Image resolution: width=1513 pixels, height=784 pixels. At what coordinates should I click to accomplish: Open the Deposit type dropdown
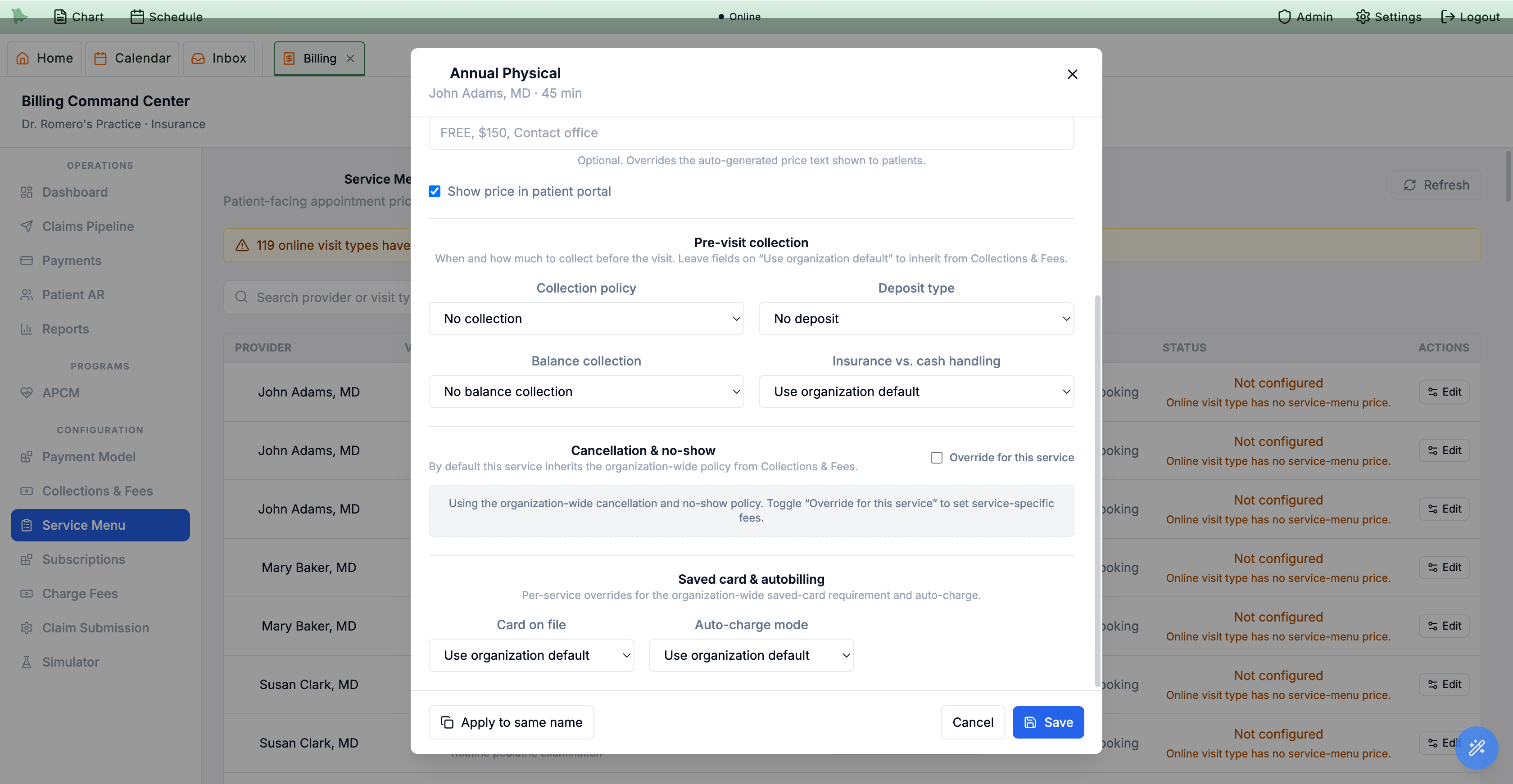pos(916,319)
